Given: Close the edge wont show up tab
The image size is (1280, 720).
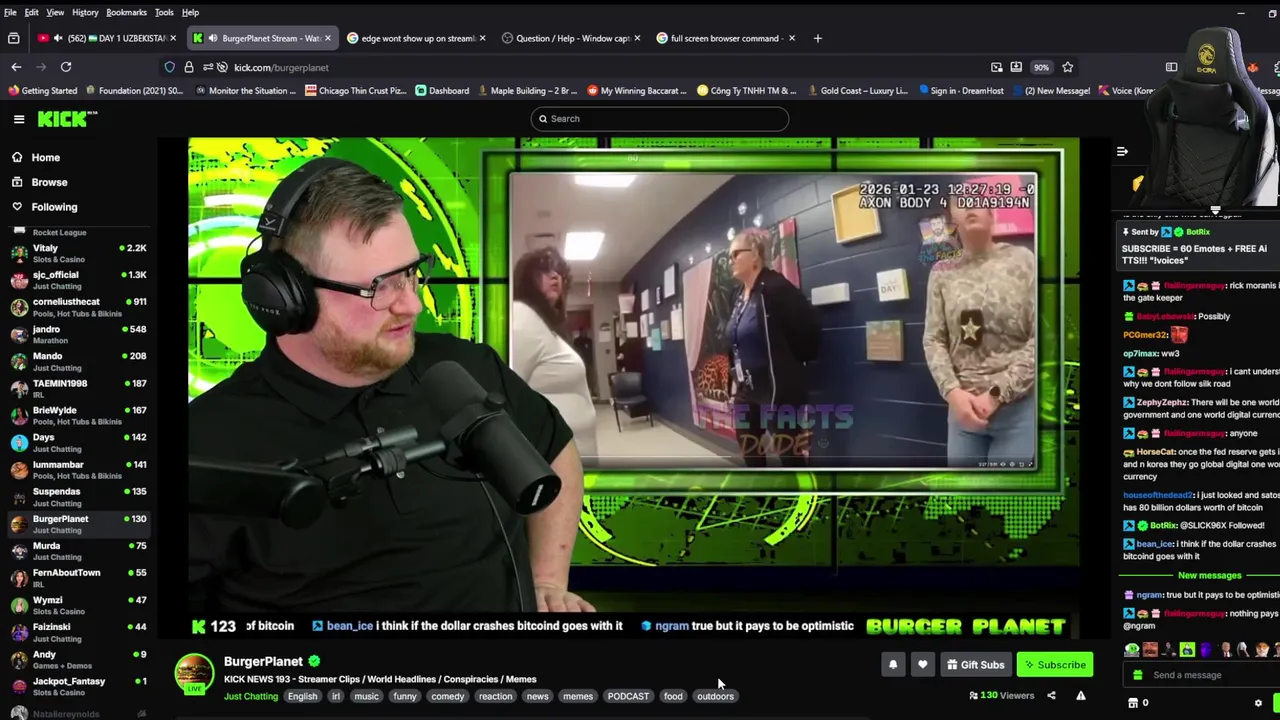Looking at the screenshot, I should coord(482,38).
